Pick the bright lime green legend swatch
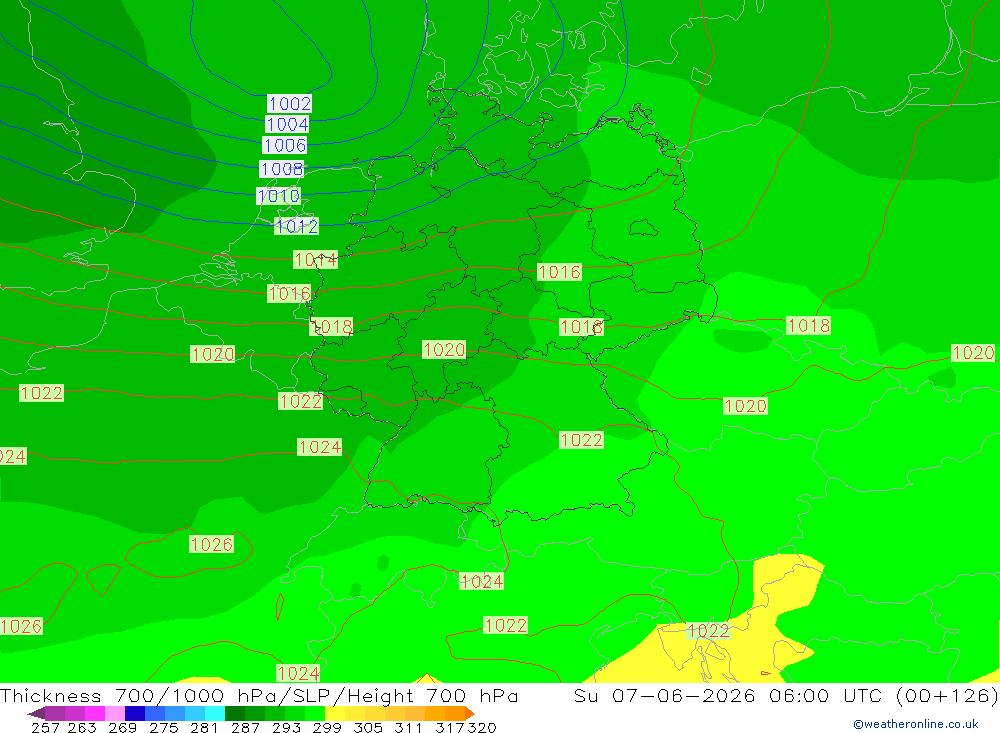 (x=315, y=713)
